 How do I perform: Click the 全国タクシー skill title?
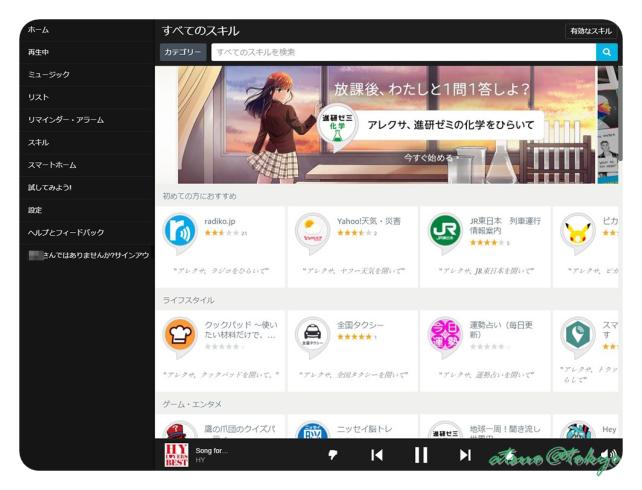click(x=360, y=325)
